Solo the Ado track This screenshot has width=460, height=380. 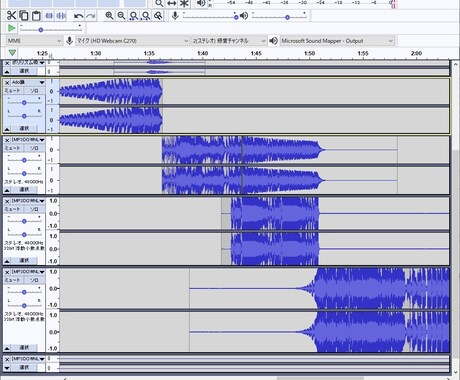34,91
